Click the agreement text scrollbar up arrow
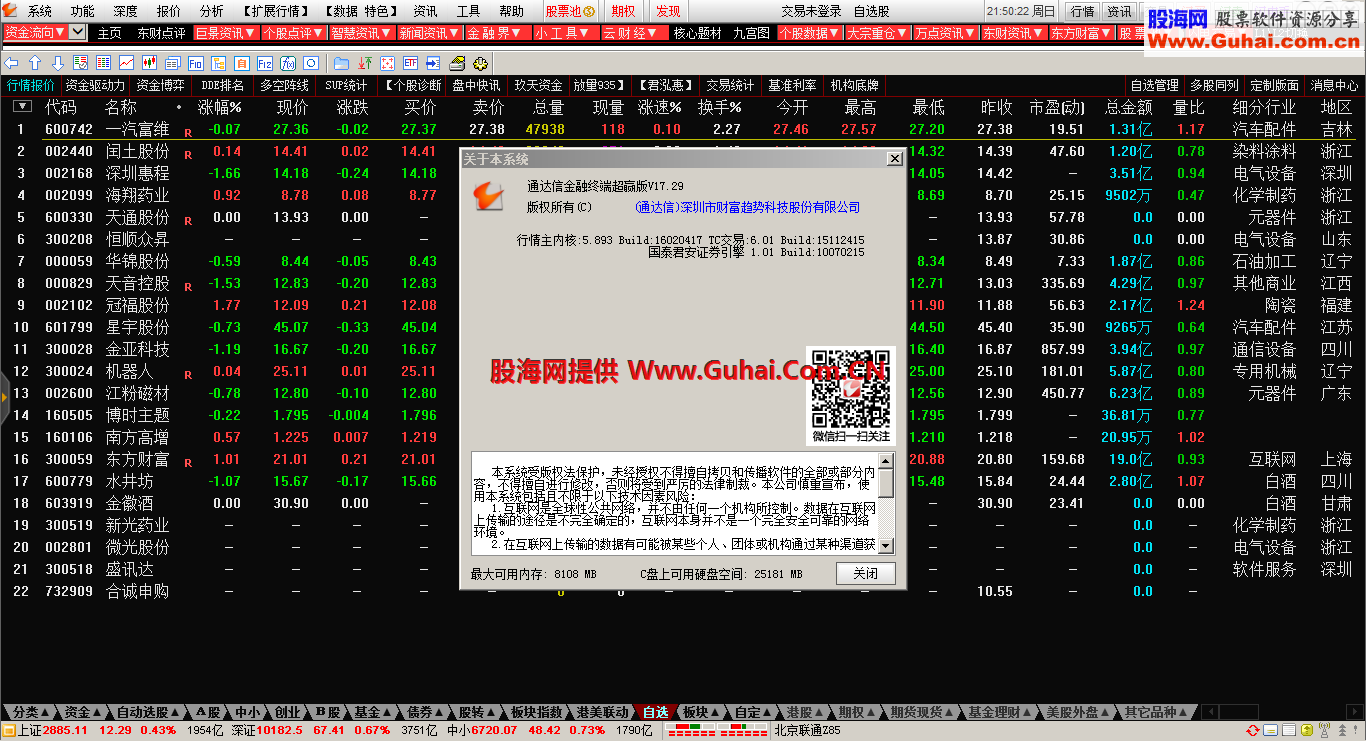 pos(886,460)
